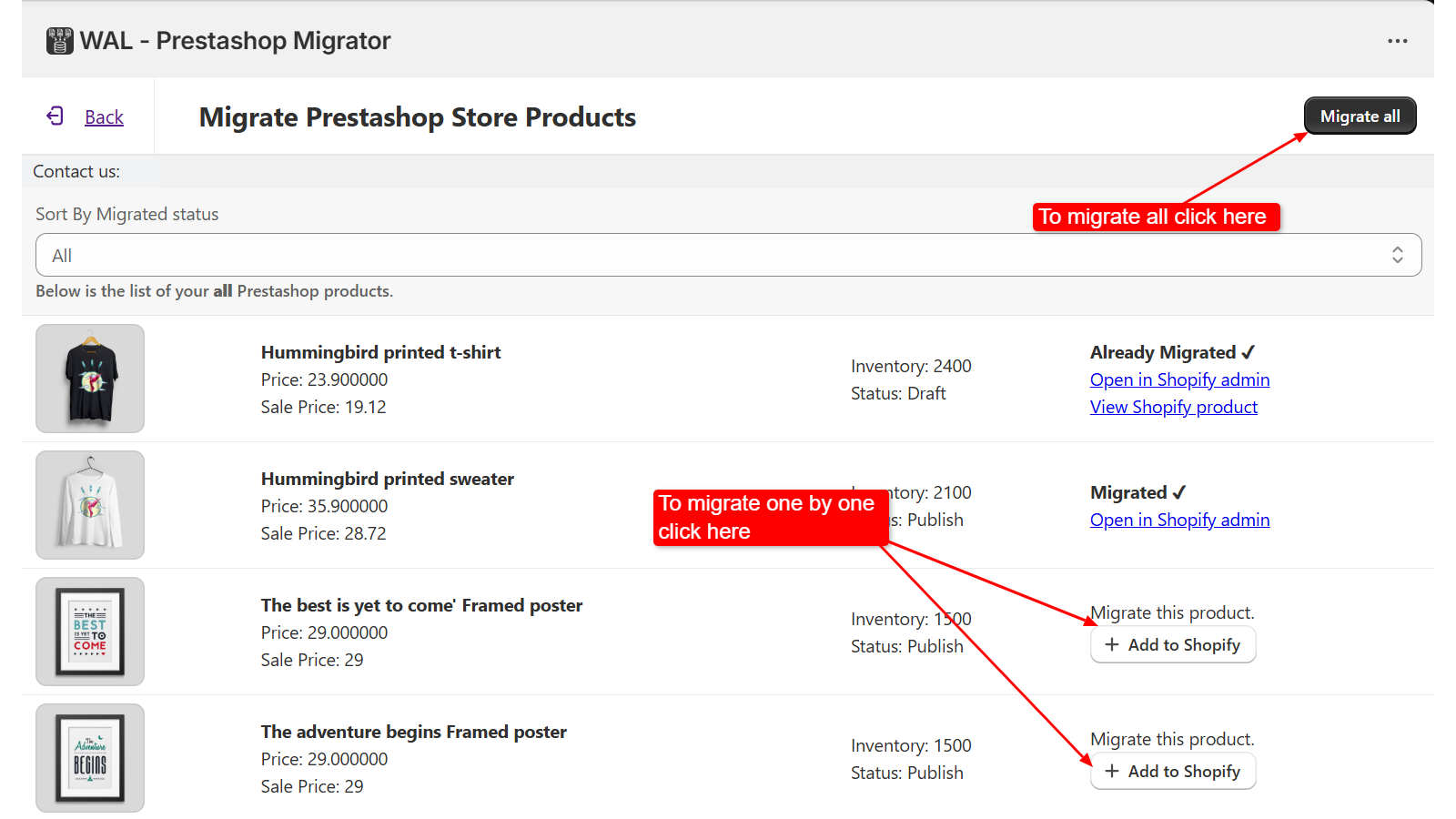
Task: Click the 'Already Migrated ✓' status text
Action: pyautogui.click(x=1172, y=352)
